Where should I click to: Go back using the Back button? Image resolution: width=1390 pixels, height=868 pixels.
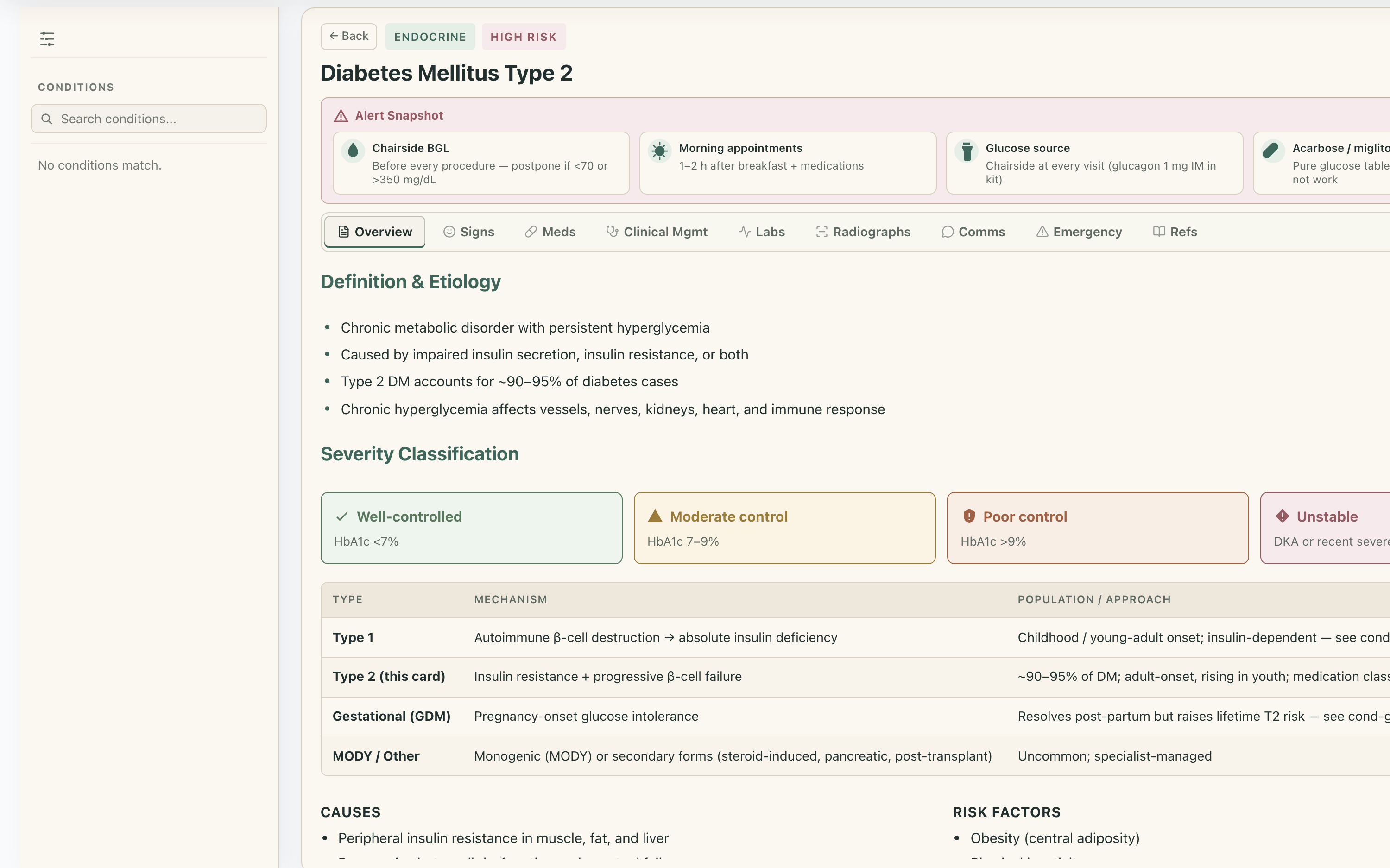click(x=348, y=36)
